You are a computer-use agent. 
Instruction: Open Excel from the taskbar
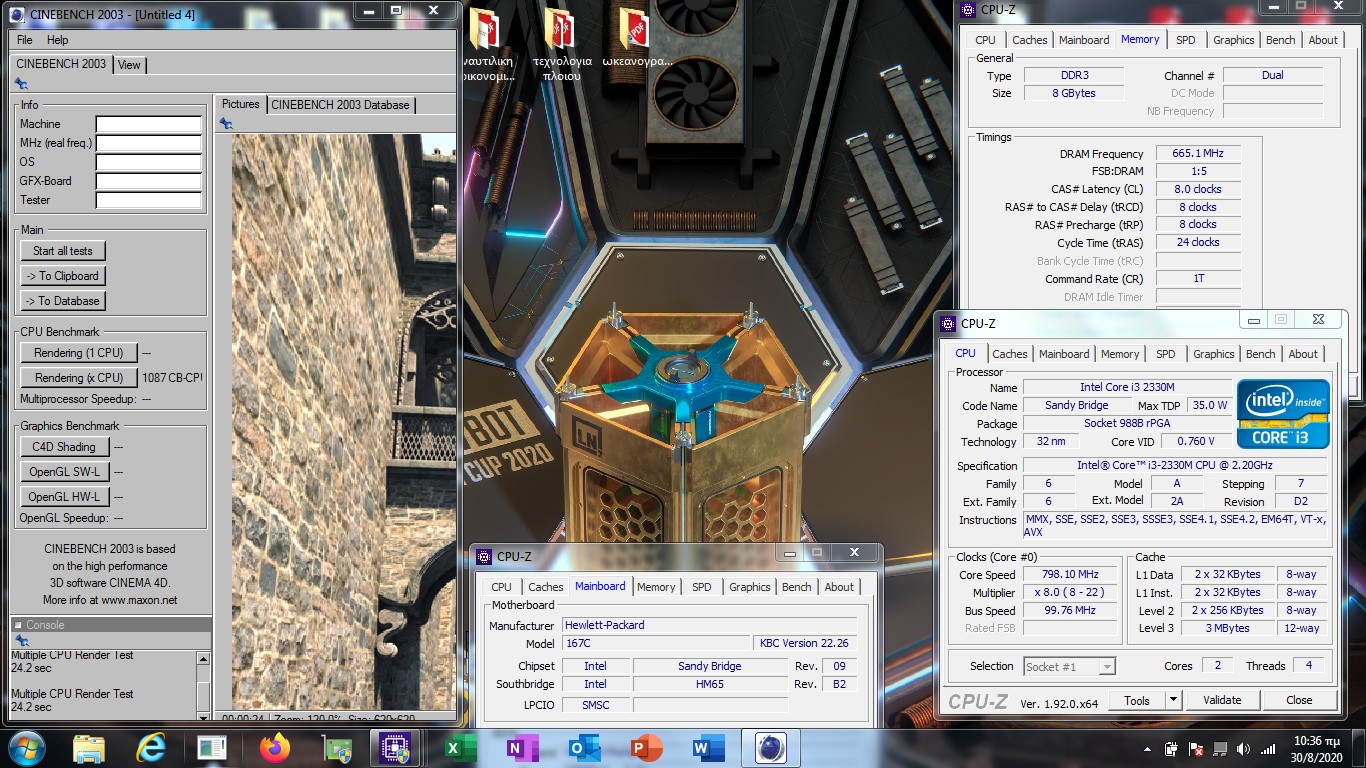460,748
